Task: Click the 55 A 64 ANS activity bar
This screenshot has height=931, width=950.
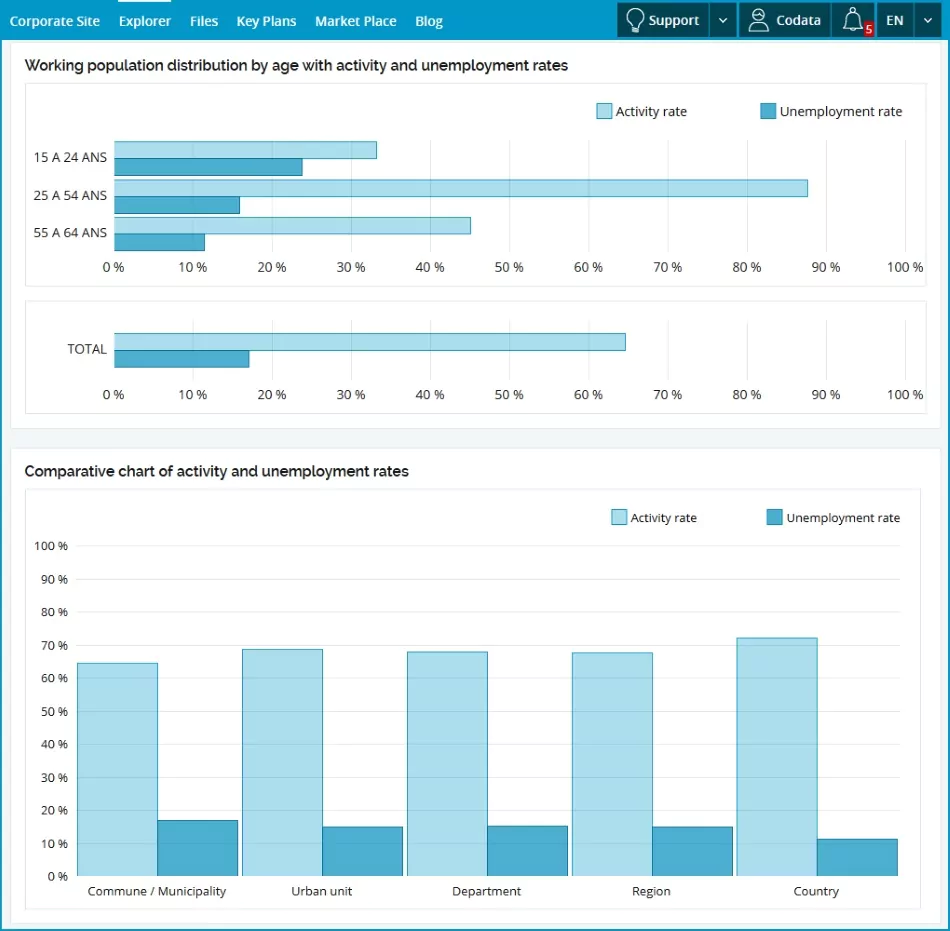Action: click(293, 225)
